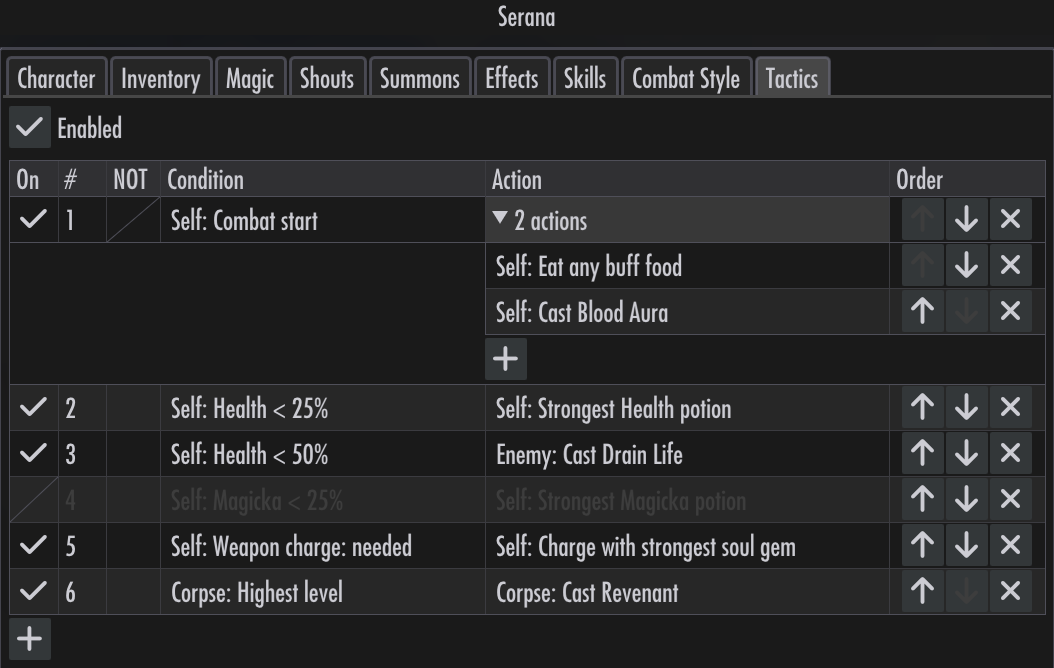Change the Strongest Health potion action
This screenshot has height=668, width=1054.
point(687,408)
